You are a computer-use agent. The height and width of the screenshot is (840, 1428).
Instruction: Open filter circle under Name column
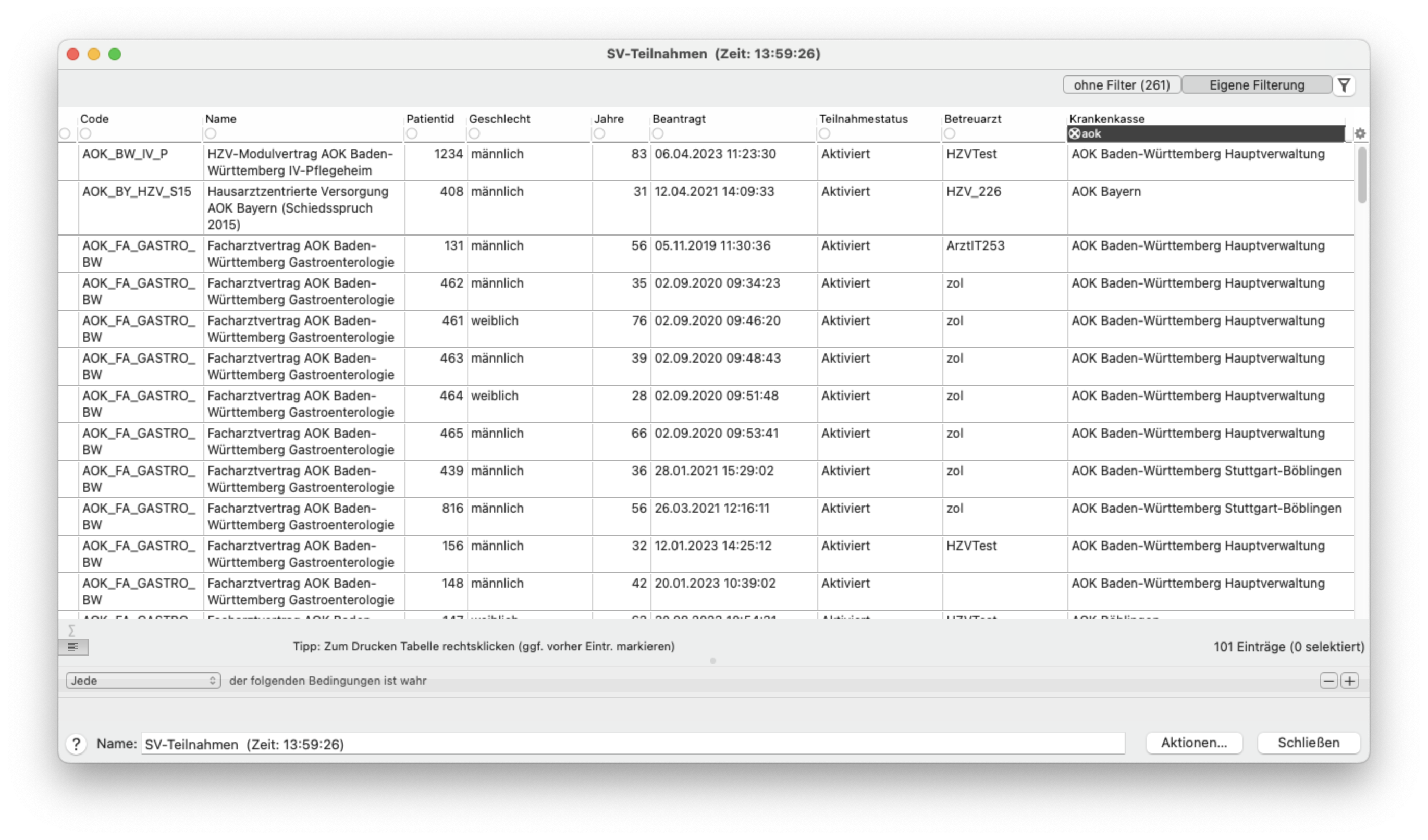pyautogui.click(x=211, y=134)
